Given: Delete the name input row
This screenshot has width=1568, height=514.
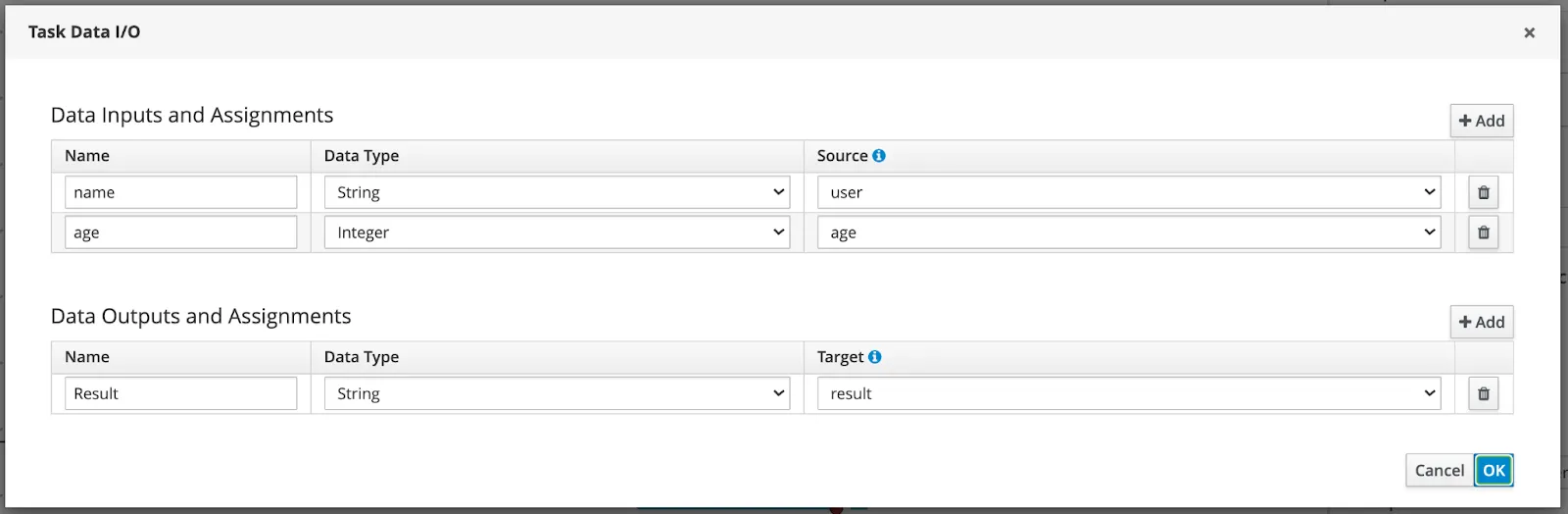Looking at the screenshot, I should coord(1483,192).
